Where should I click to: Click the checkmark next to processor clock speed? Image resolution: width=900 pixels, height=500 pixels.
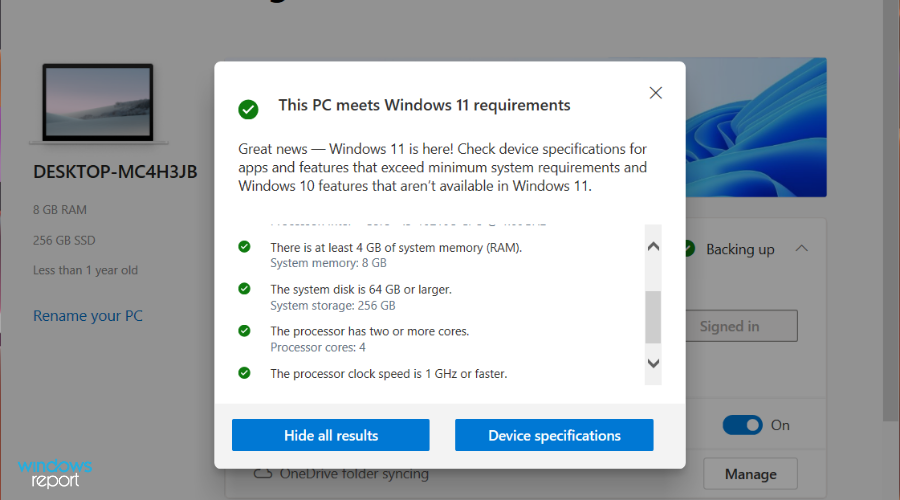(x=245, y=373)
